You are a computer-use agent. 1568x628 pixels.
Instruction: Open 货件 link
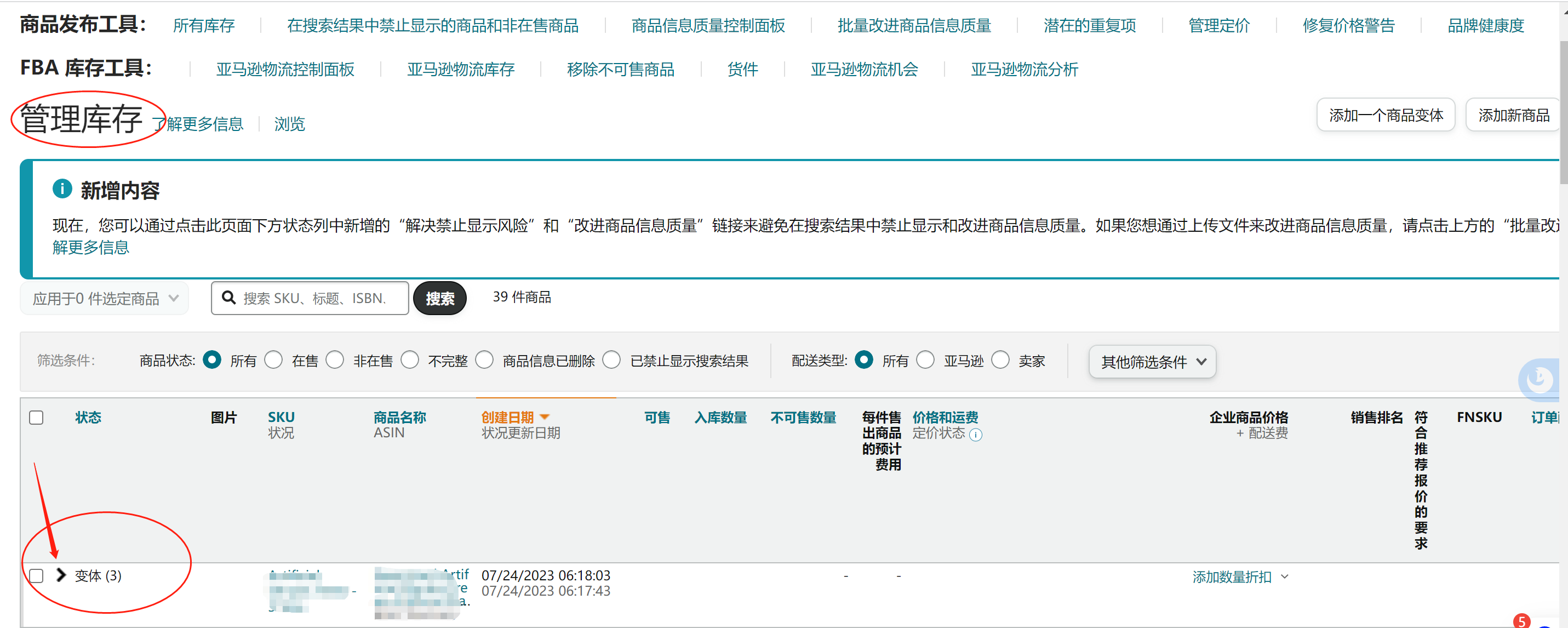coord(742,70)
